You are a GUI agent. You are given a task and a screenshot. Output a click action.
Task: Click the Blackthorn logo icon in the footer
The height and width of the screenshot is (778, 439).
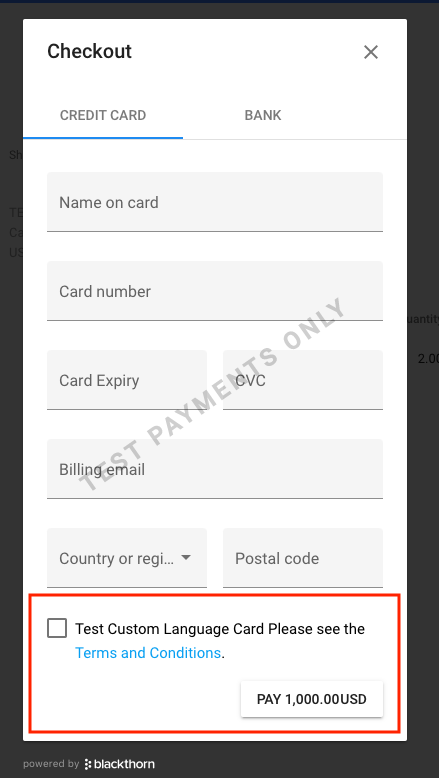(88, 764)
